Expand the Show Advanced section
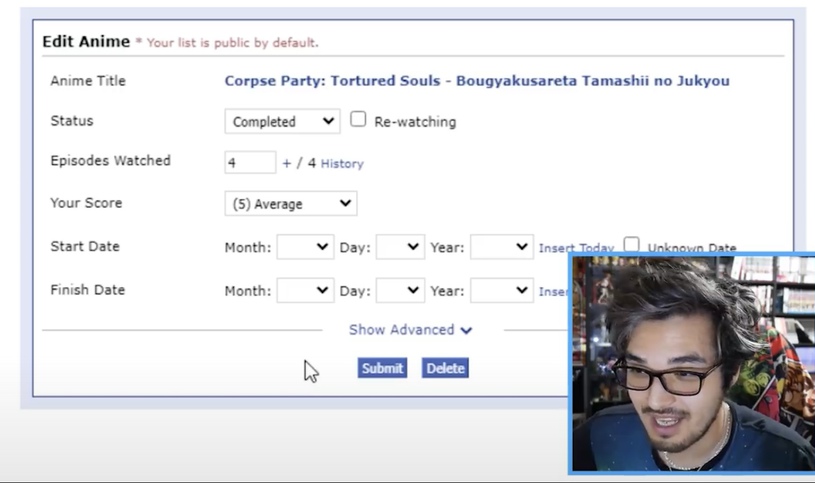Viewport: 815px width, 483px height. tap(410, 330)
